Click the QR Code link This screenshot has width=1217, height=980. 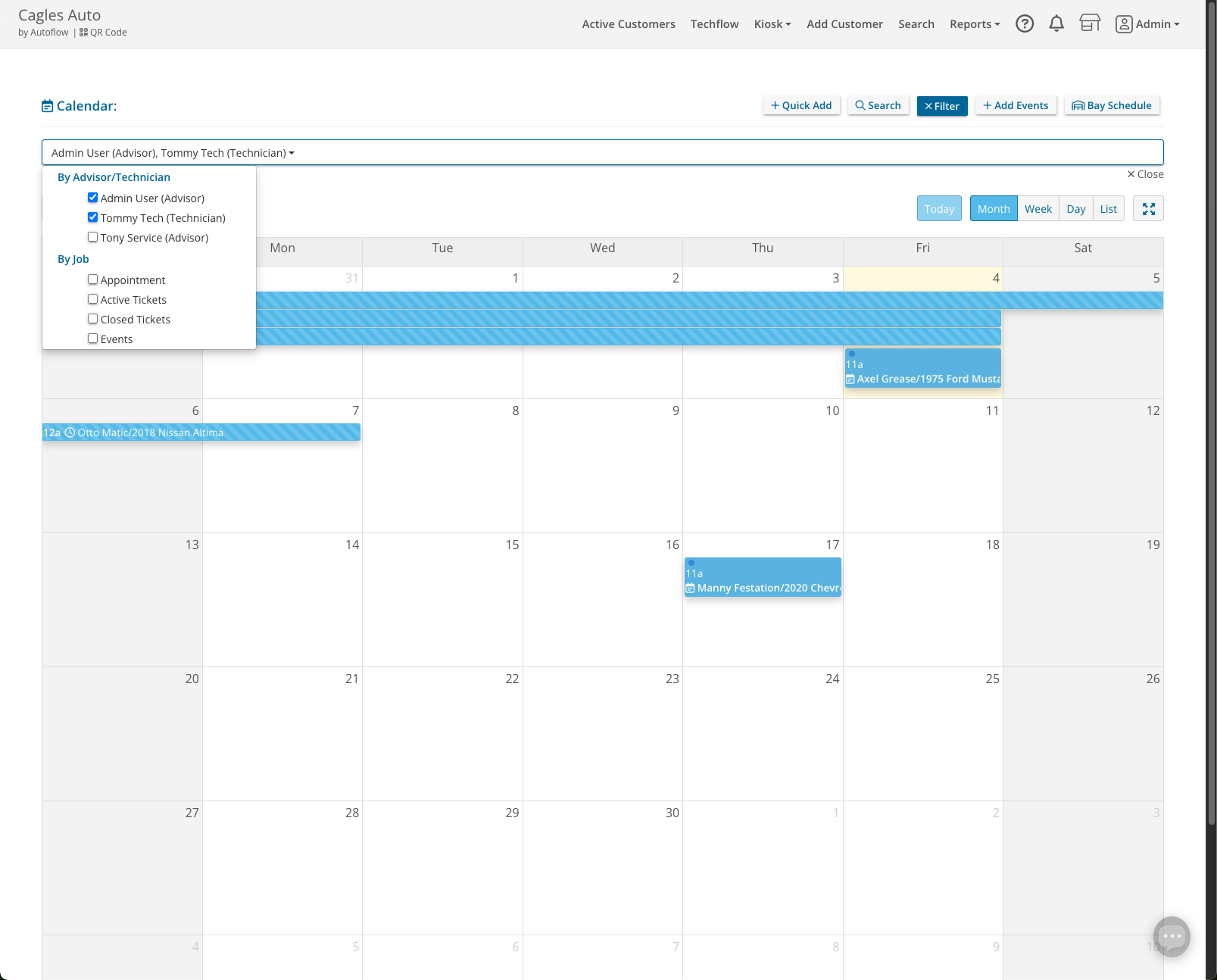tap(103, 33)
